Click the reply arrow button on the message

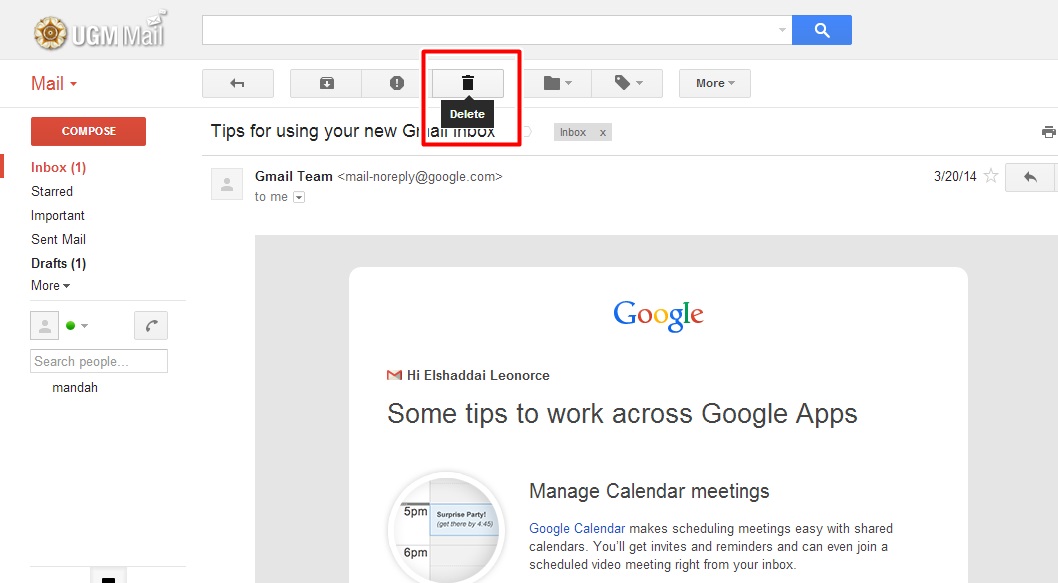point(1030,177)
